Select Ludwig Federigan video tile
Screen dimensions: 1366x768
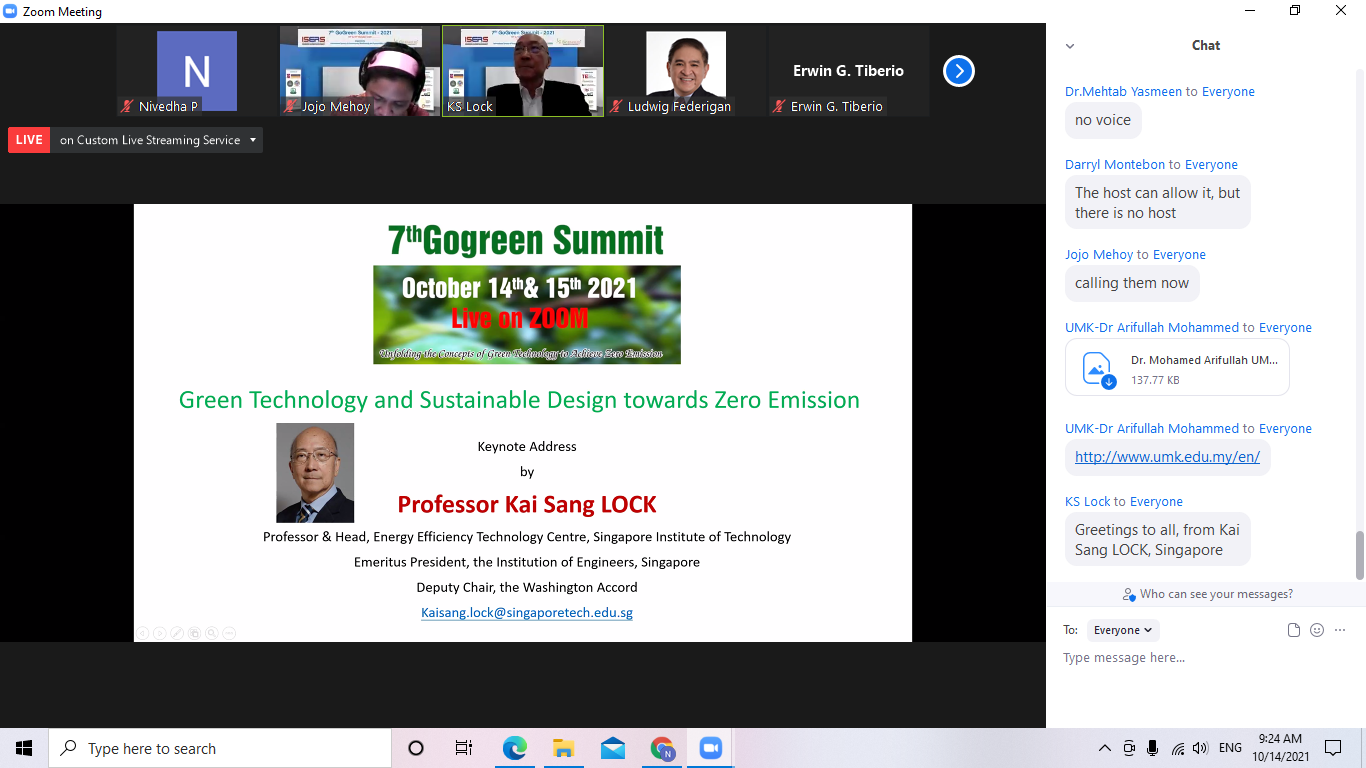pyautogui.click(x=686, y=71)
